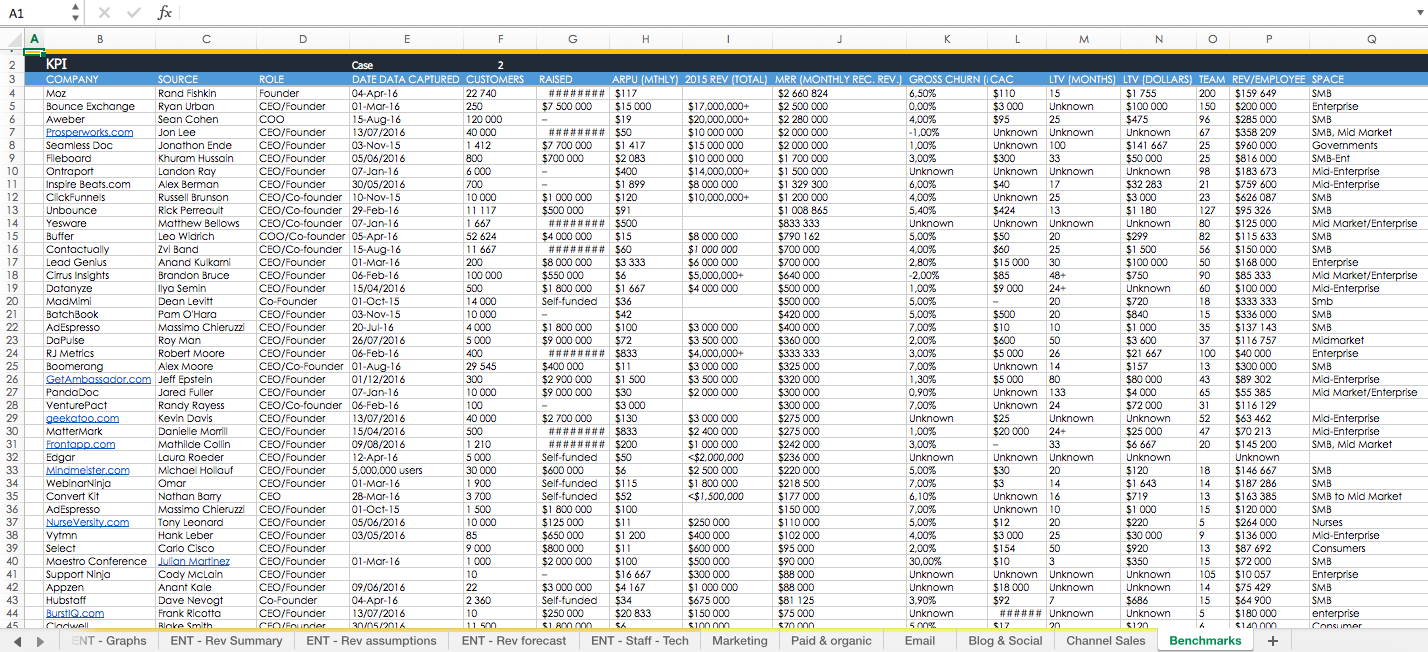Select column J header

point(840,39)
